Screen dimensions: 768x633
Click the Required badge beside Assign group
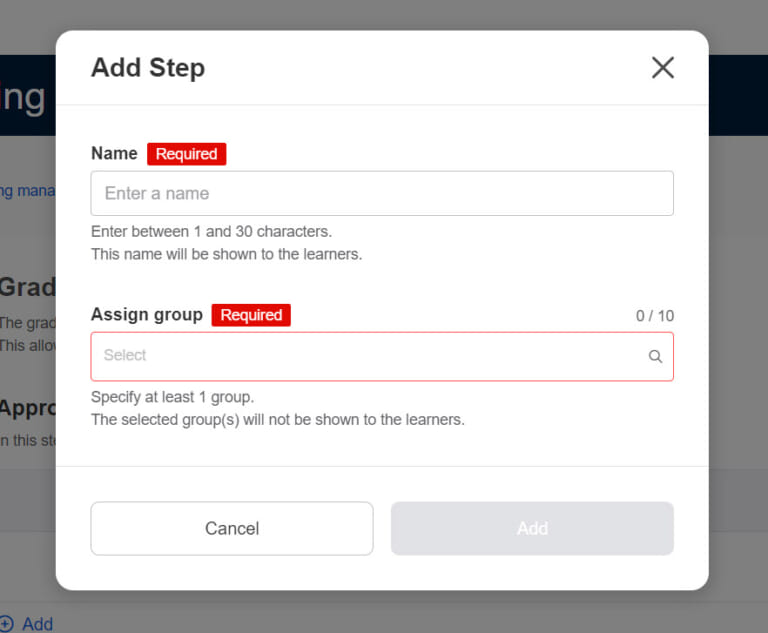(251, 315)
